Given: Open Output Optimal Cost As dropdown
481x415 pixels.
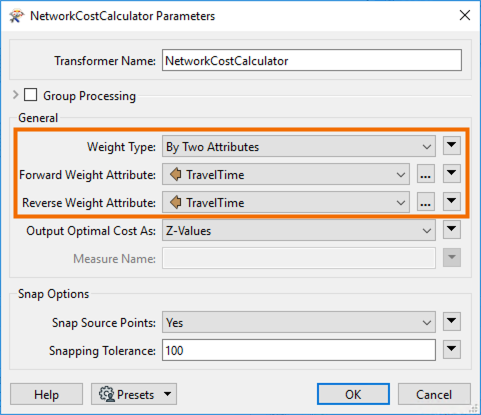Looking at the screenshot, I should 299,230.
